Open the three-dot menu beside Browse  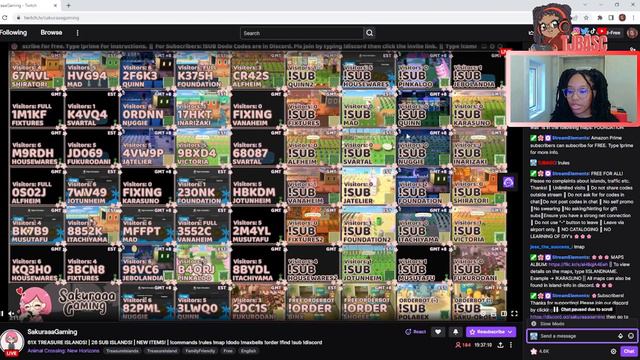coord(78,33)
